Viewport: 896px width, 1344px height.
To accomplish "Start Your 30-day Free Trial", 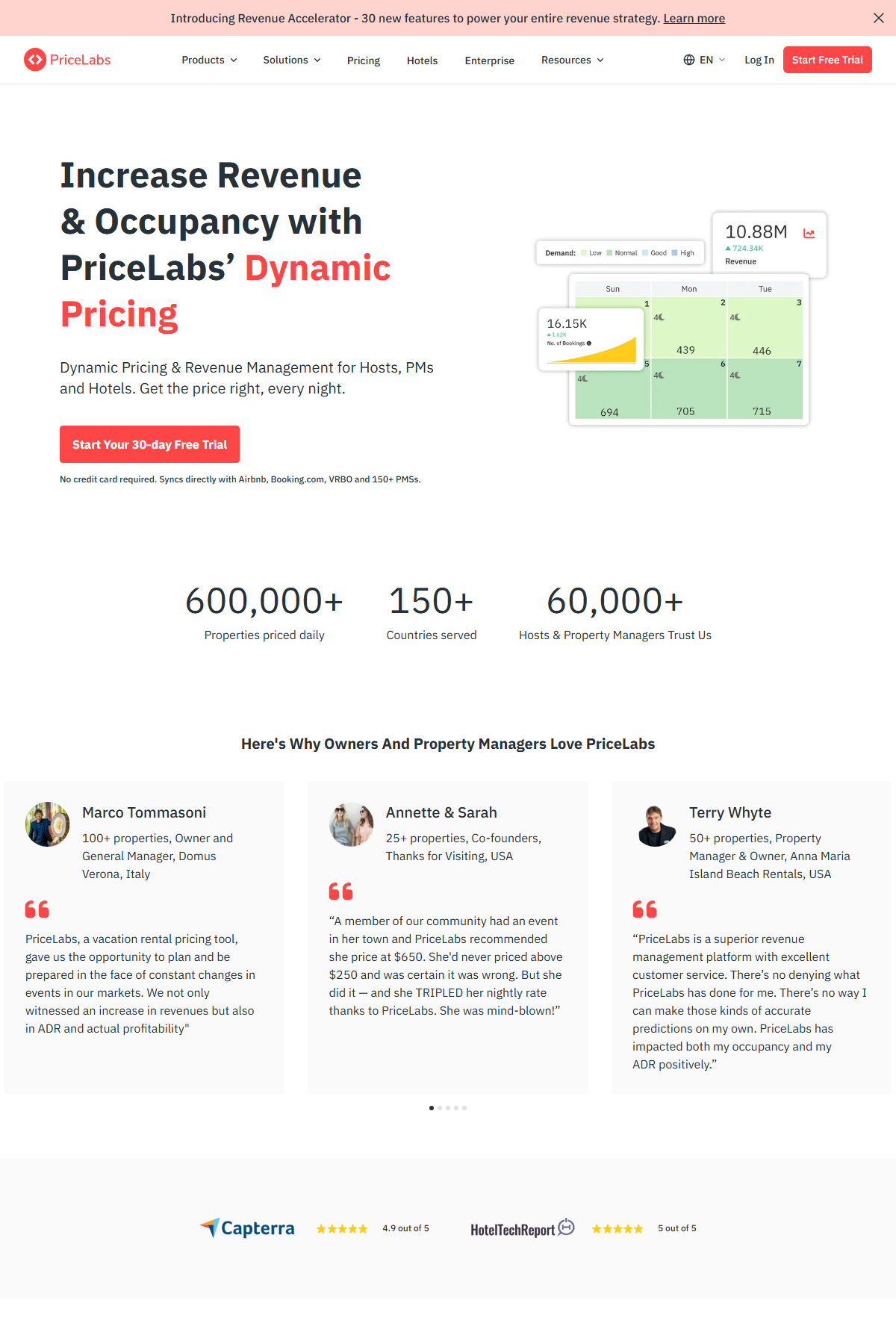I will (149, 444).
